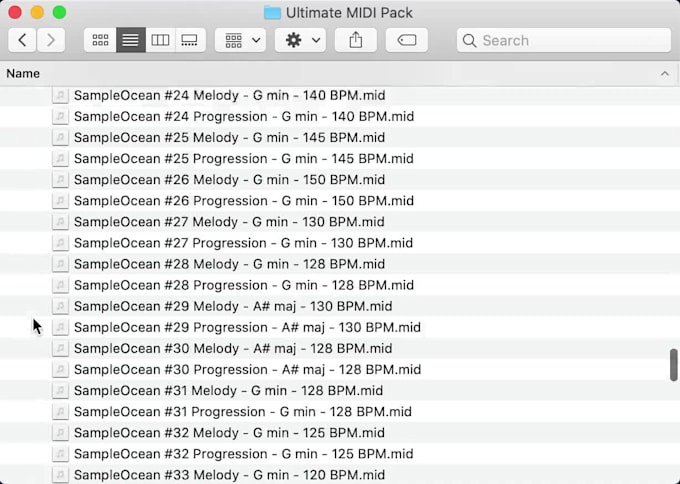Click the Share button
Image resolution: width=680 pixels, height=484 pixels.
tap(356, 40)
